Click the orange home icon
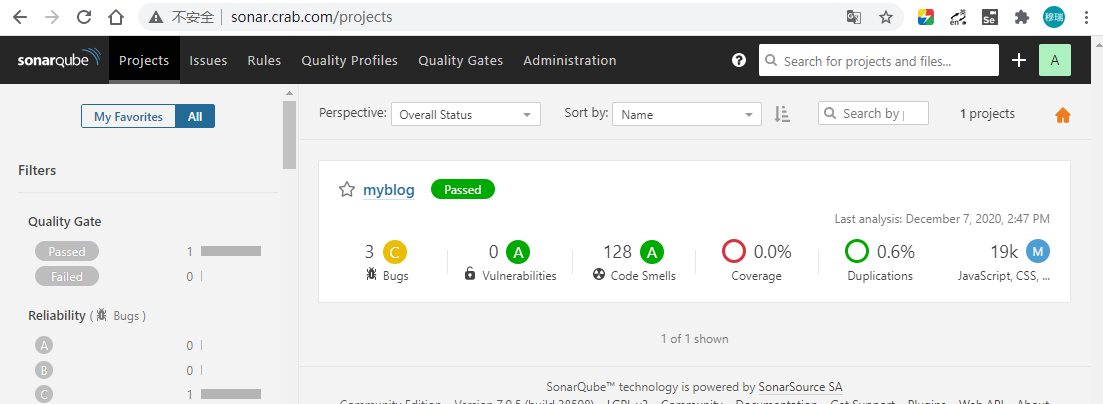The width and height of the screenshot is (1103, 404). click(1062, 115)
